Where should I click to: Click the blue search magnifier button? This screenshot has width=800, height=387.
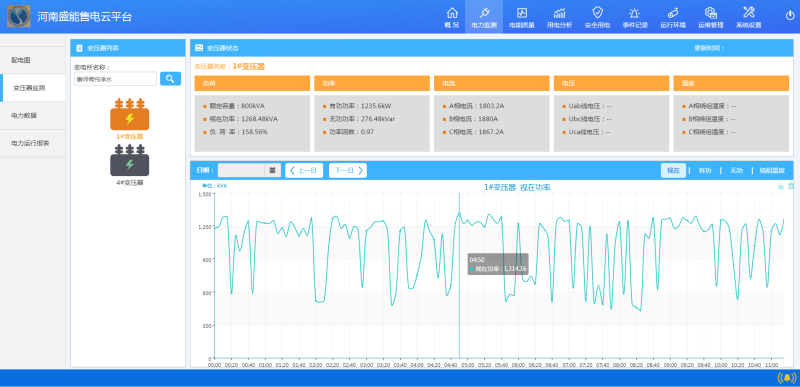coord(170,79)
